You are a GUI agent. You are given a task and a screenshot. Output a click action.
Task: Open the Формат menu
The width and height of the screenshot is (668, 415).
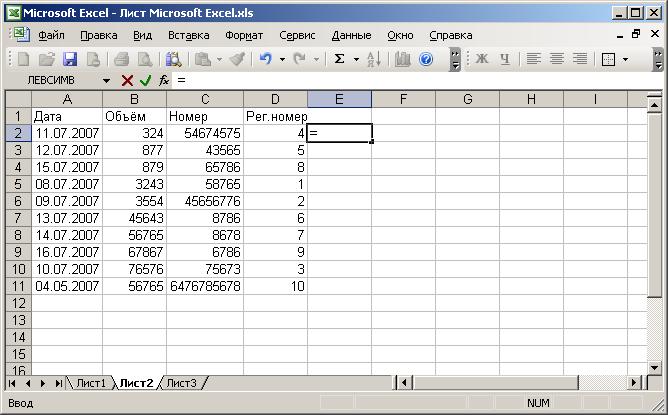coord(244,35)
